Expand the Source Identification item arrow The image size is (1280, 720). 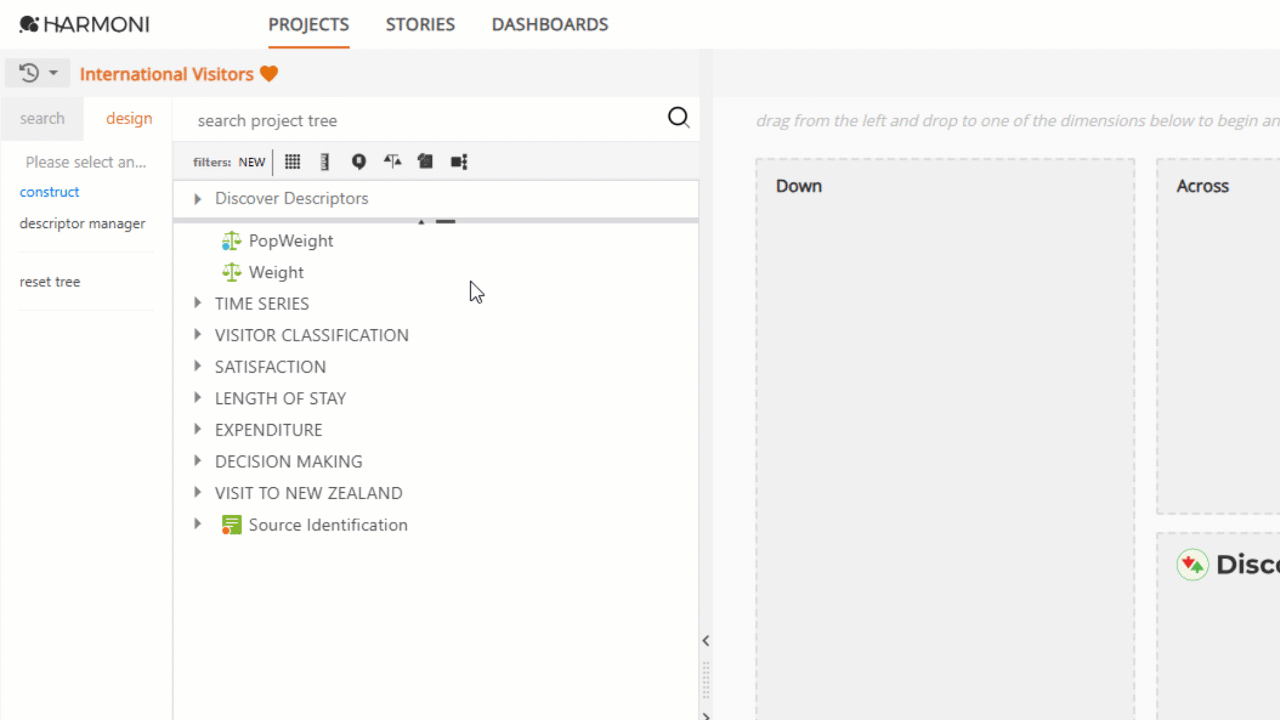(197, 524)
